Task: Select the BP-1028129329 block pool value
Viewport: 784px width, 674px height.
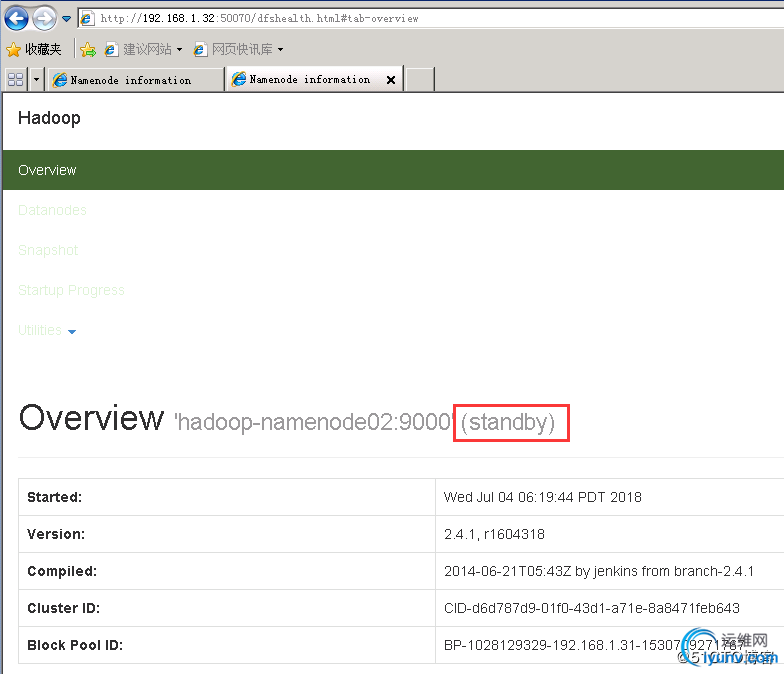Action: (x=594, y=645)
